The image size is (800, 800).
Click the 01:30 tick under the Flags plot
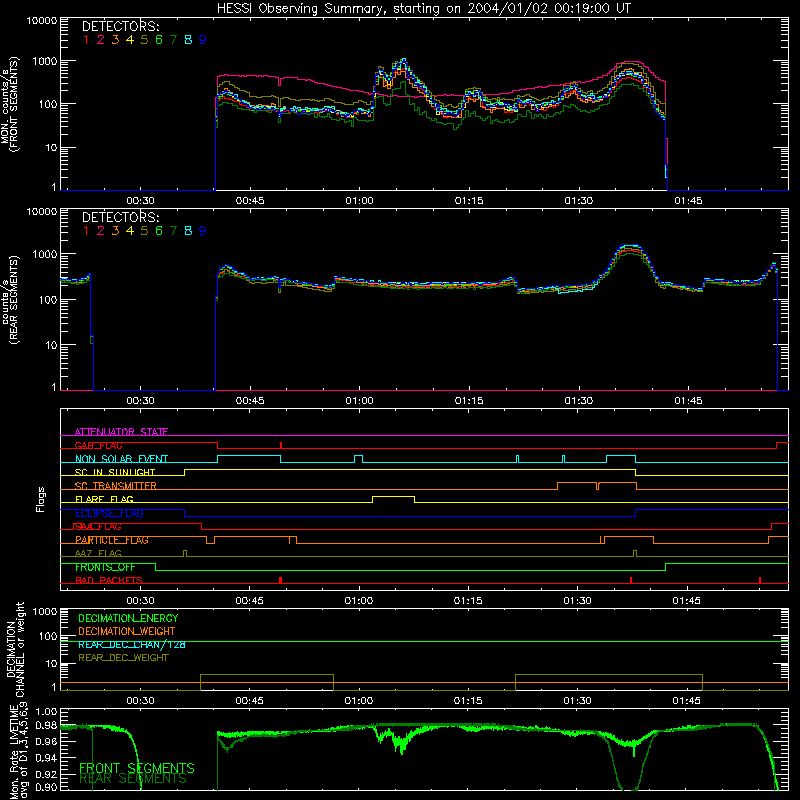(x=578, y=601)
